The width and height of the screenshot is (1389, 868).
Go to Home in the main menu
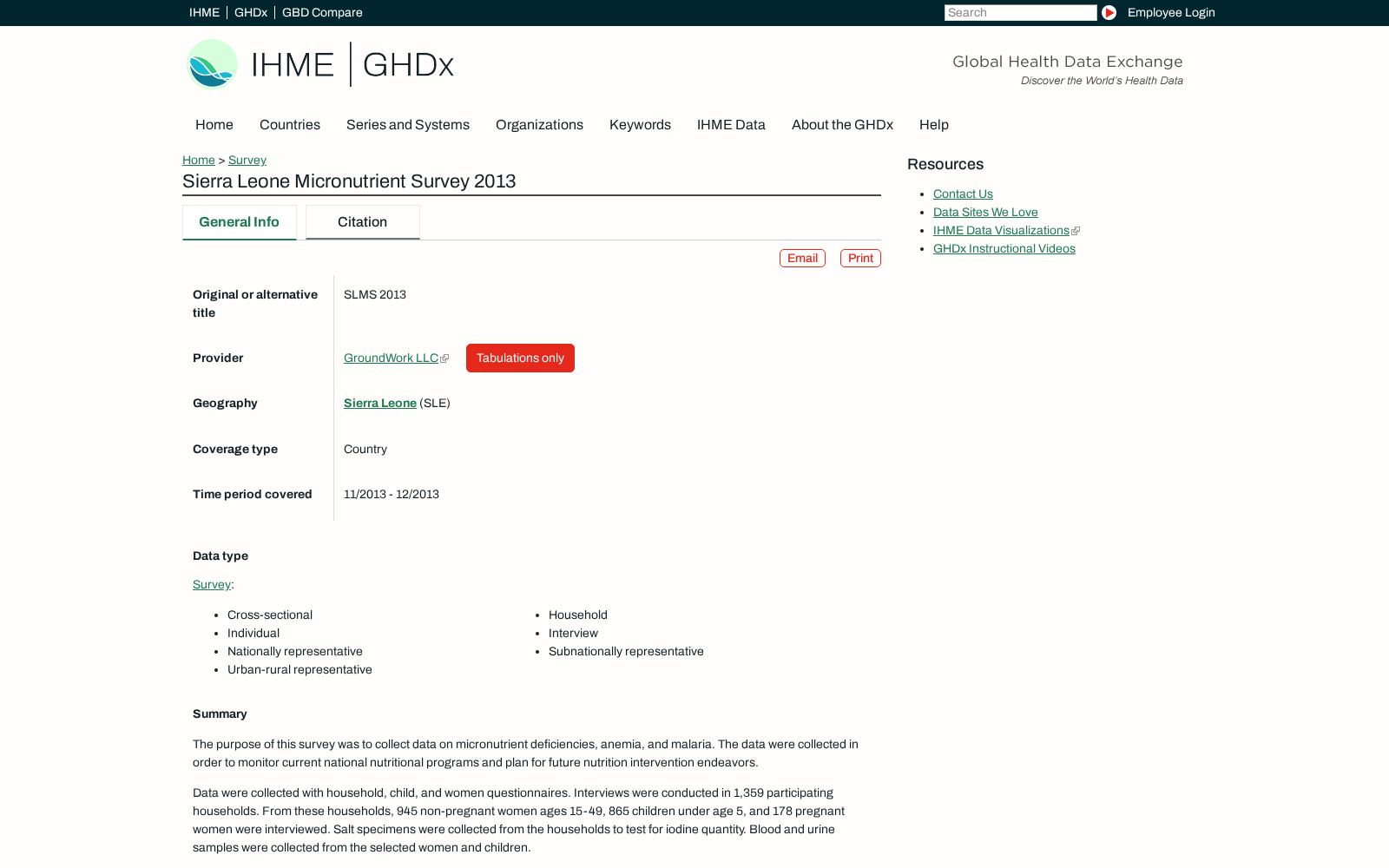click(x=214, y=124)
